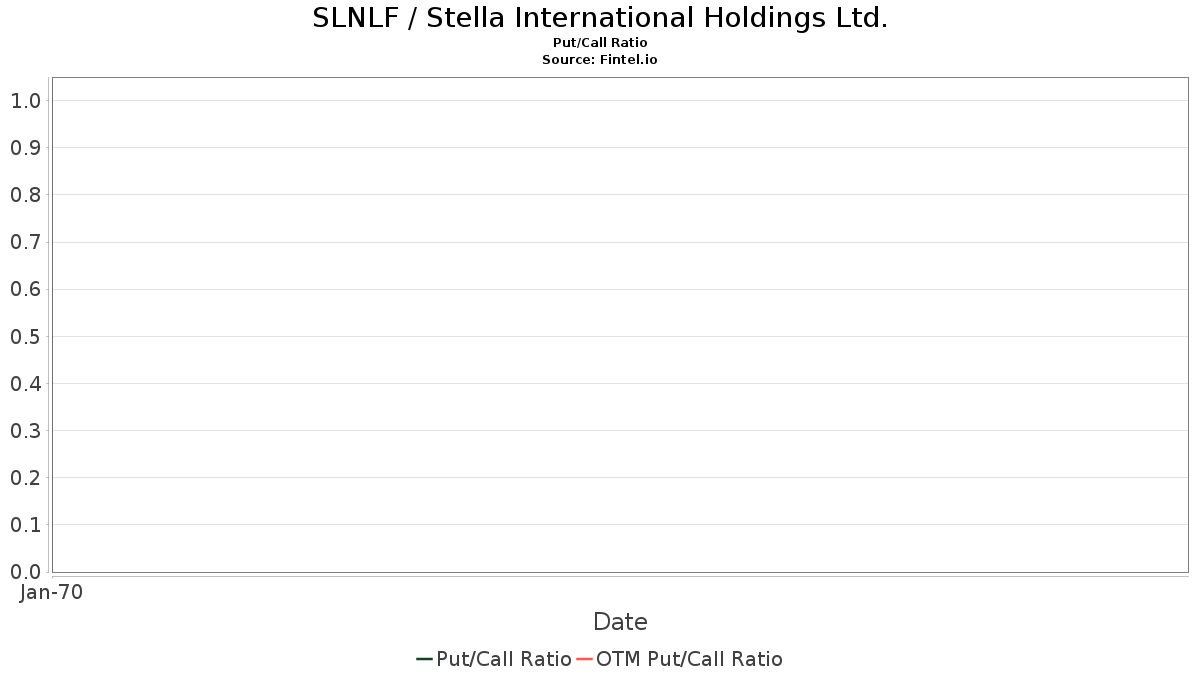Click the chart title "SLNLF / Stella International Holdings Ltd."
Image resolution: width=1200 pixels, height=675 pixels.
(x=600, y=18)
